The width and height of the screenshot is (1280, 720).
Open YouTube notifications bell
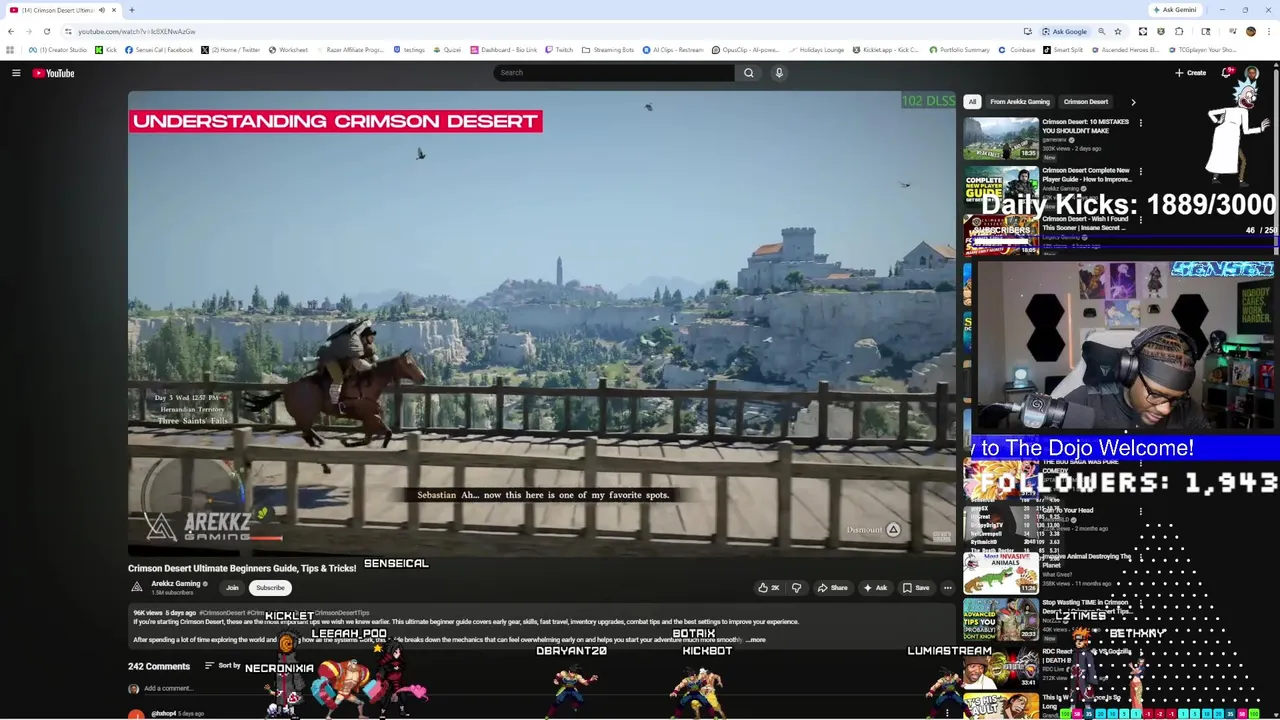pyautogui.click(x=1227, y=73)
